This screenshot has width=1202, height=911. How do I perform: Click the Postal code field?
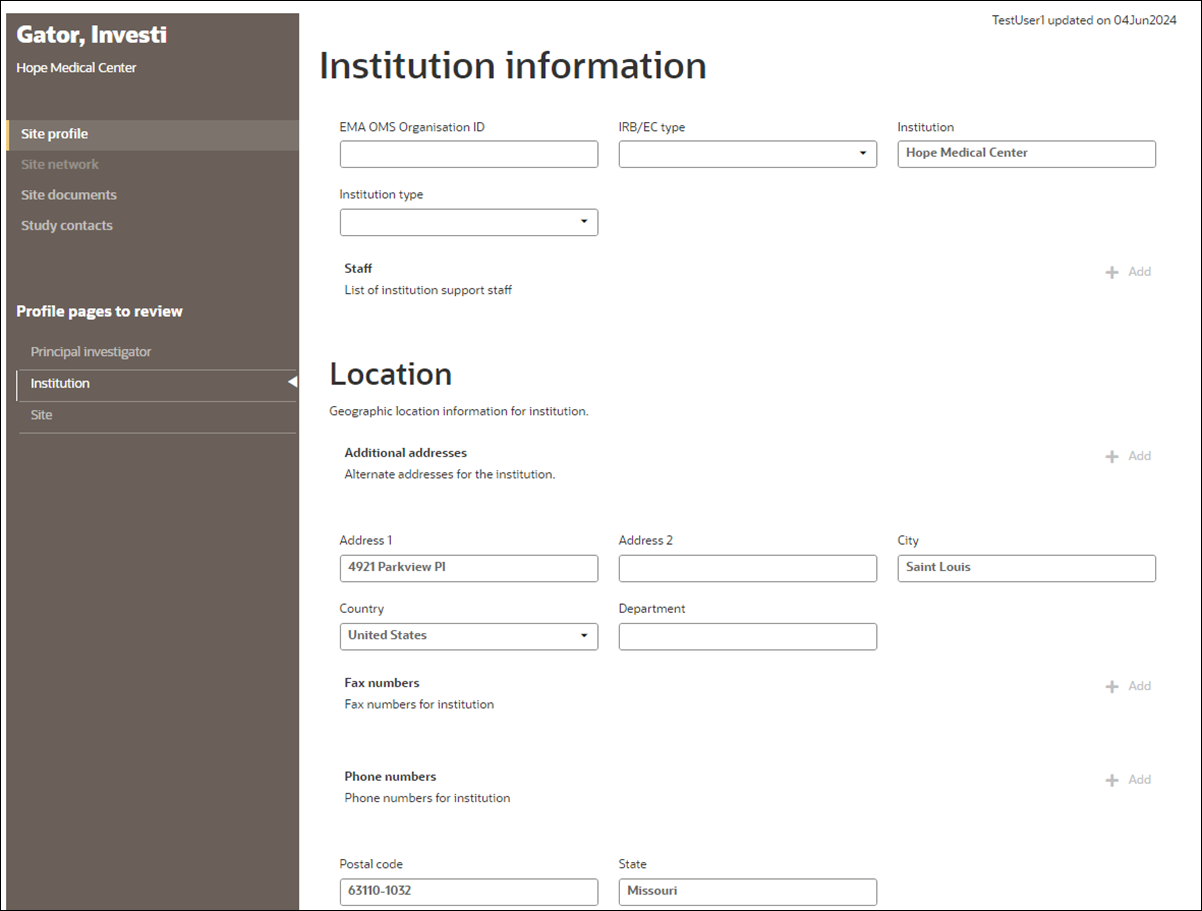click(469, 892)
